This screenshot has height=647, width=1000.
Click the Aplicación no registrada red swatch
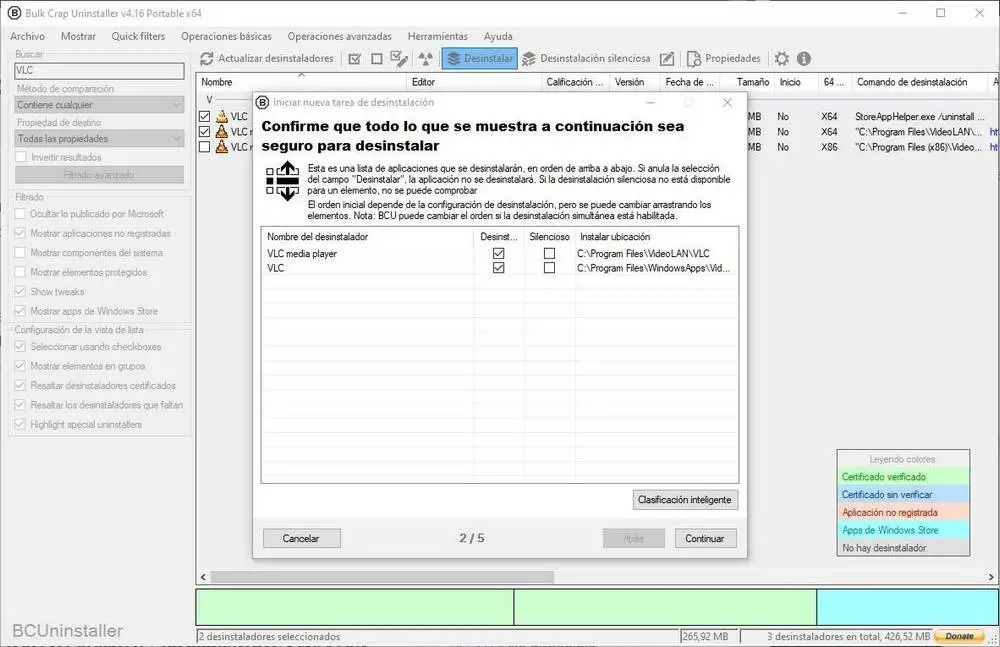click(903, 512)
